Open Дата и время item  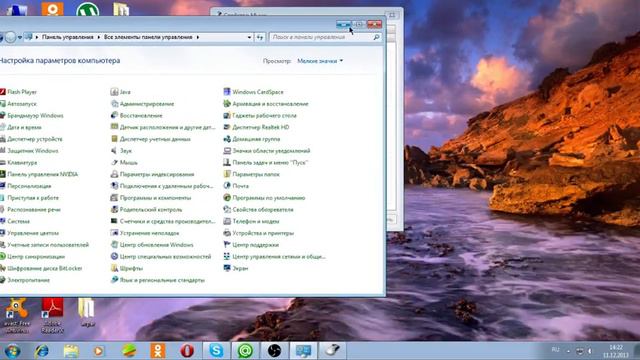21,127
